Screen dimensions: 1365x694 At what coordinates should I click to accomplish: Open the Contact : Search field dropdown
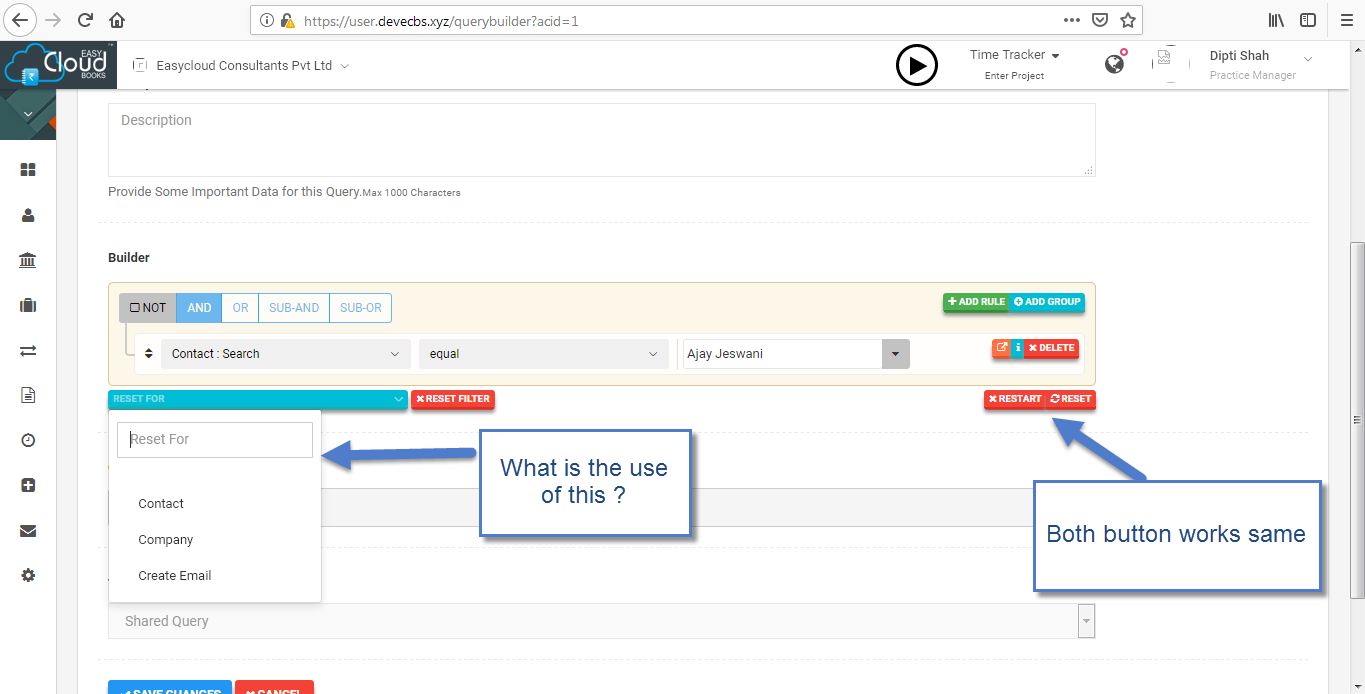pos(286,354)
